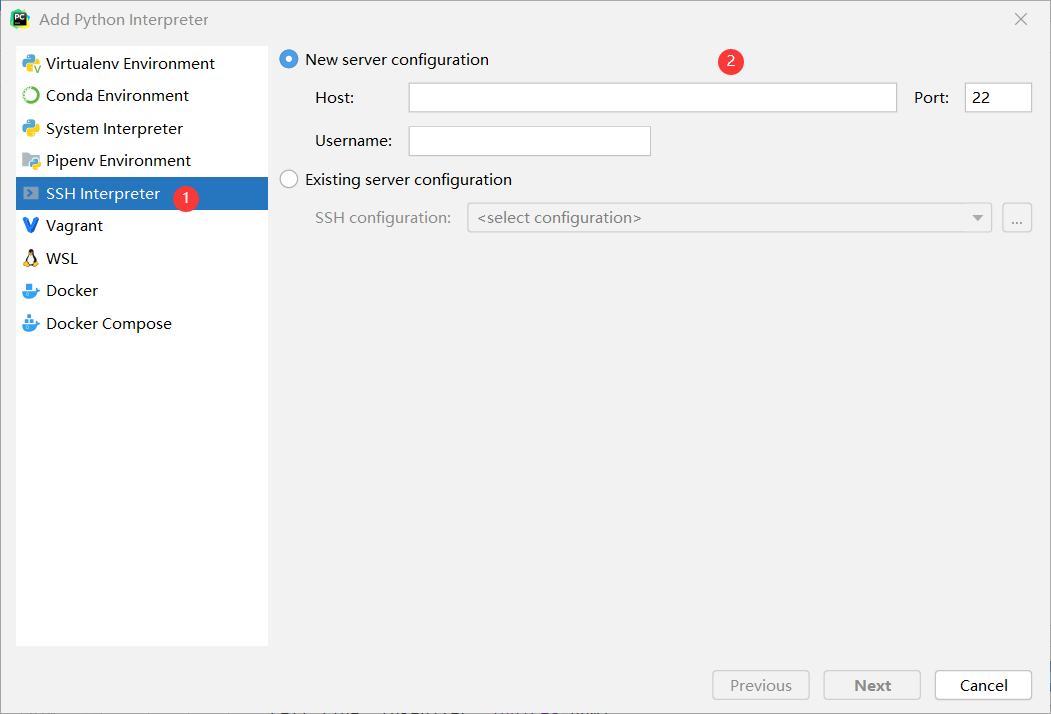Click the PyCharm logo in title bar
This screenshot has height=714, width=1051.
(20, 19)
